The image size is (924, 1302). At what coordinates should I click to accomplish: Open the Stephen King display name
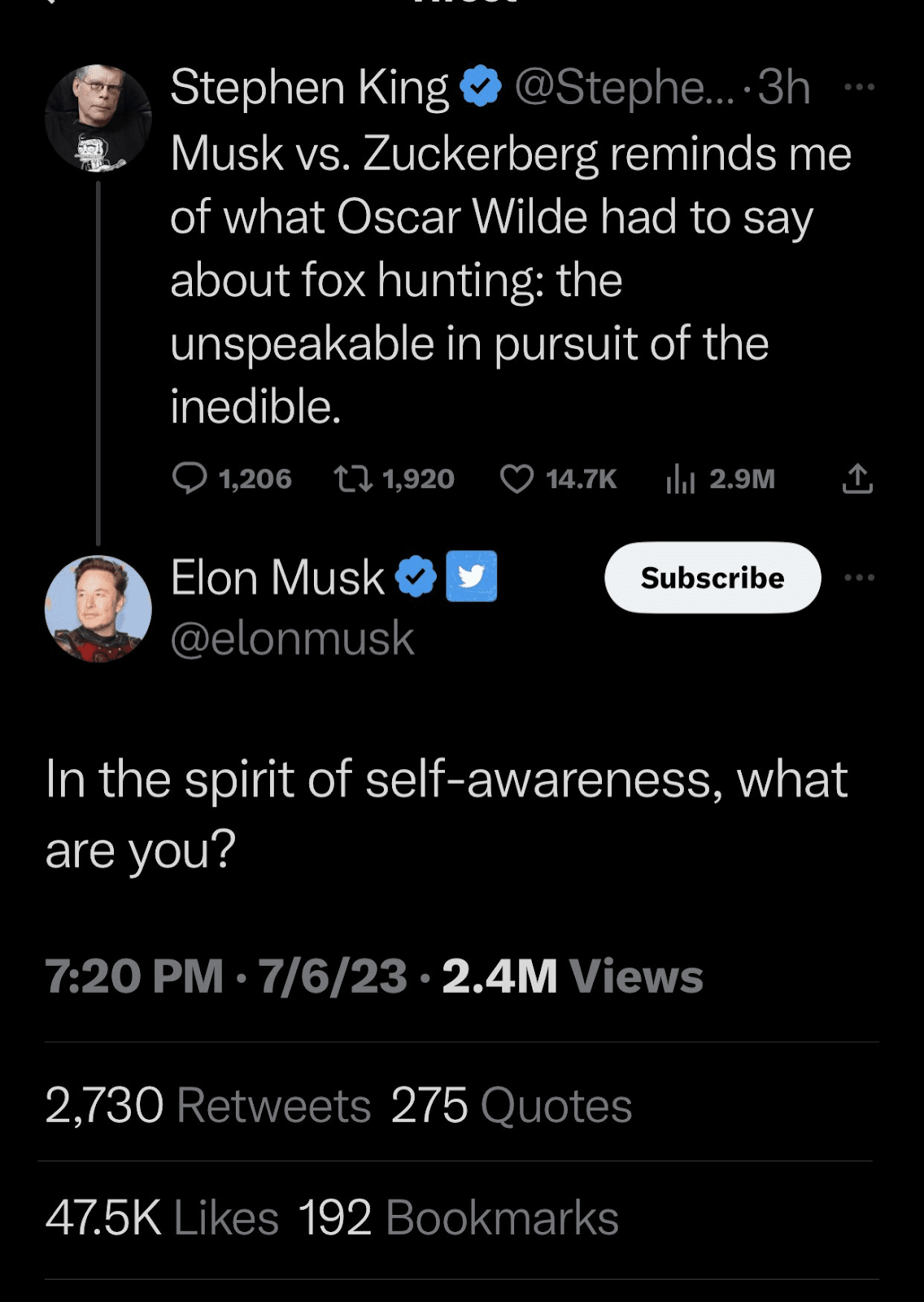tap(309, 87)
